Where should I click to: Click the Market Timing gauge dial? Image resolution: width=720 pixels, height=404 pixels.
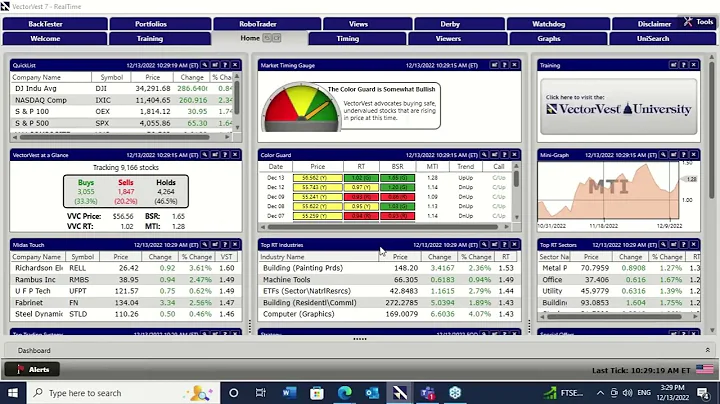pos(301,108)
